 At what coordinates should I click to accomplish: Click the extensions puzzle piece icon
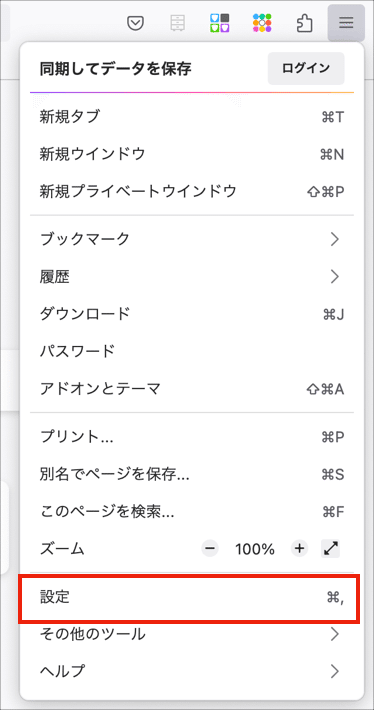[304, 23]
